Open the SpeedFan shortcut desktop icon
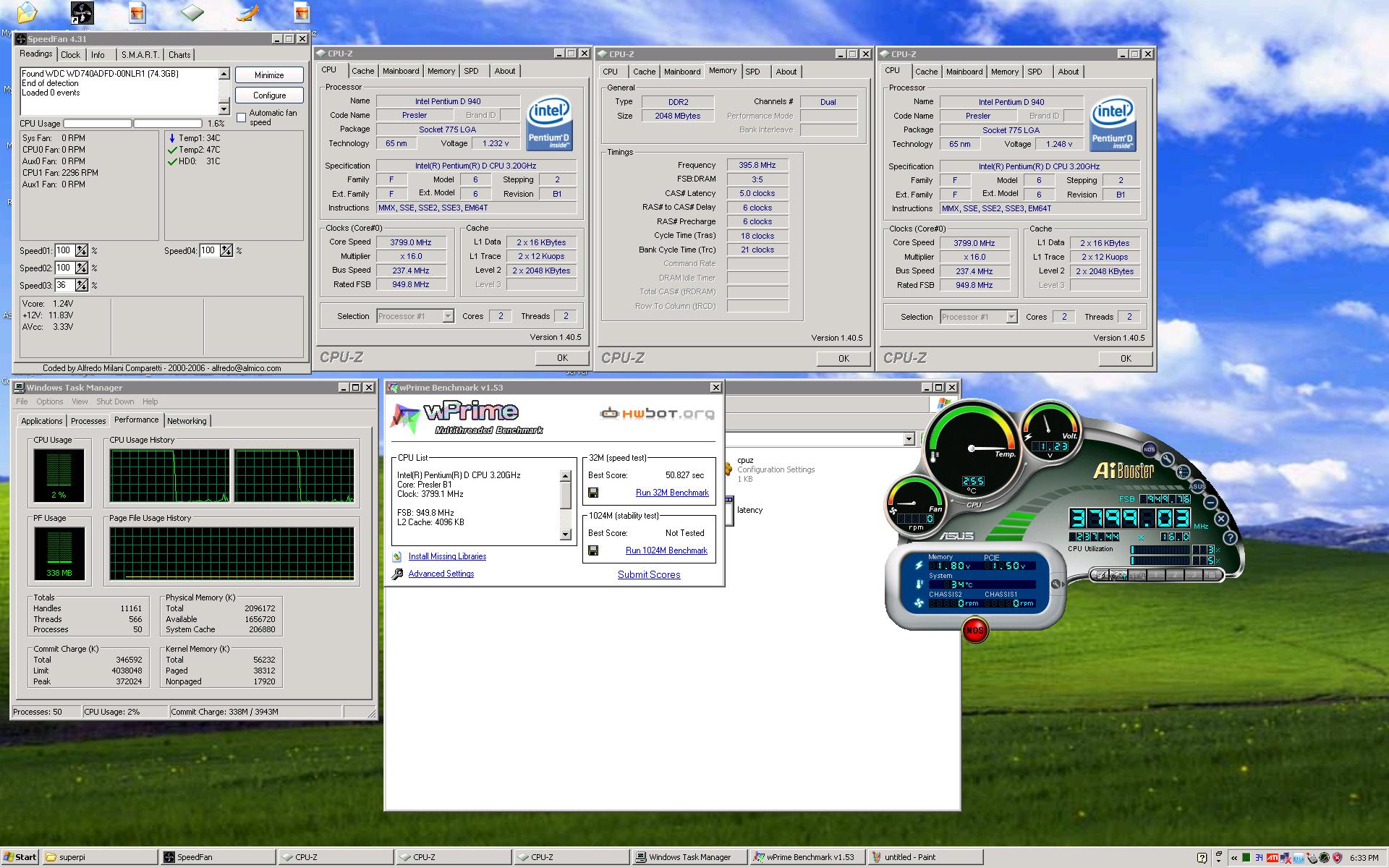Screen dimensions: 1389x868 (x=82, y=13)
